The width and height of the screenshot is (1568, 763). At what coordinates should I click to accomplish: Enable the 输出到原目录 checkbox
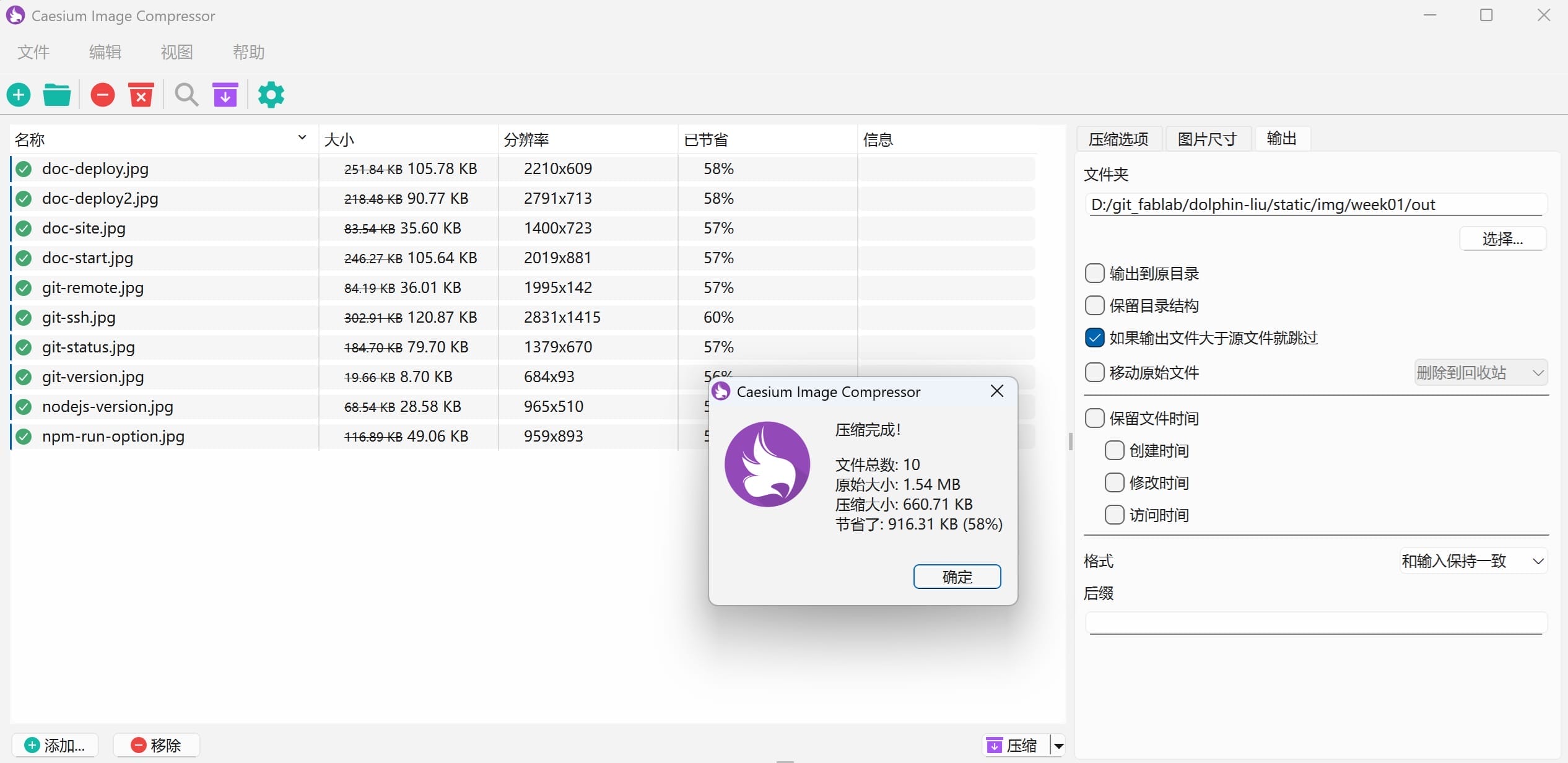1094,273
